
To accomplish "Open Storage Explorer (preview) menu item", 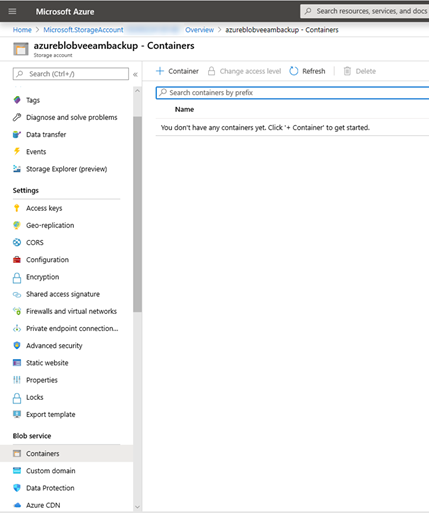I will point(66,169).
